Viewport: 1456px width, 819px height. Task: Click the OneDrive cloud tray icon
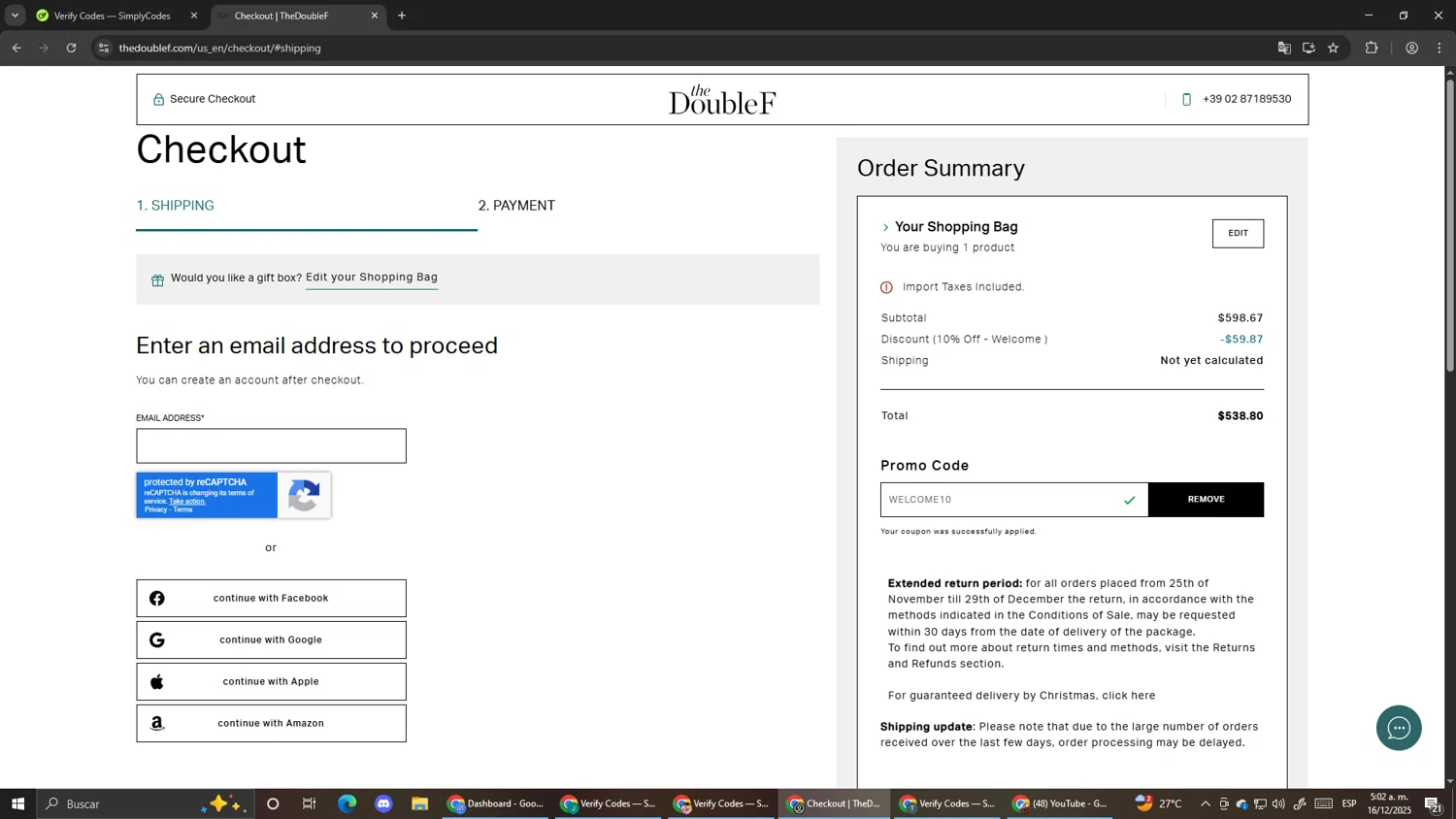pyautogui.click(x=1241, y=803)
